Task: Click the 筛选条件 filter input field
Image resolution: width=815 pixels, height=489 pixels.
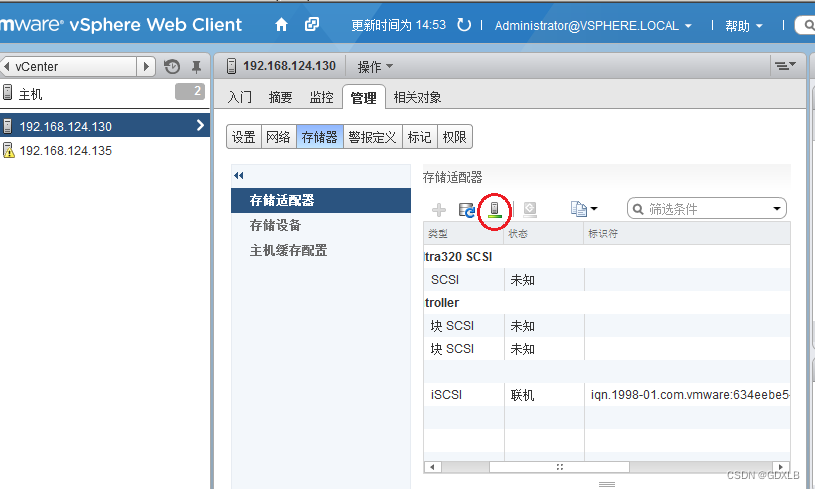Action: tap(707, 209)
